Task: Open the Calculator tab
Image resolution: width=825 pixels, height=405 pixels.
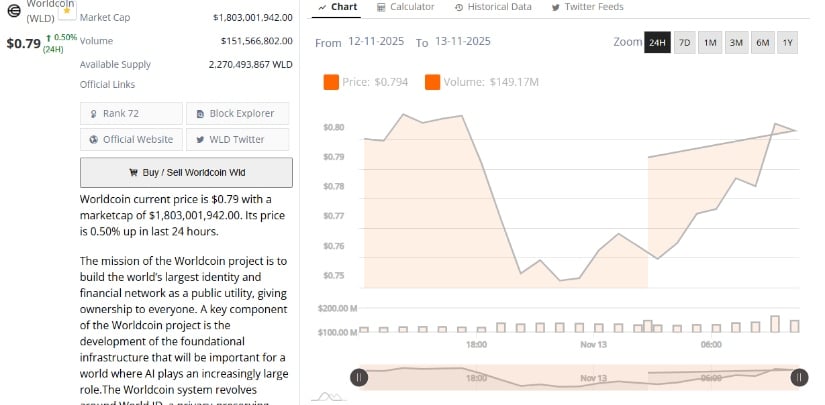Action: point(406,7)
